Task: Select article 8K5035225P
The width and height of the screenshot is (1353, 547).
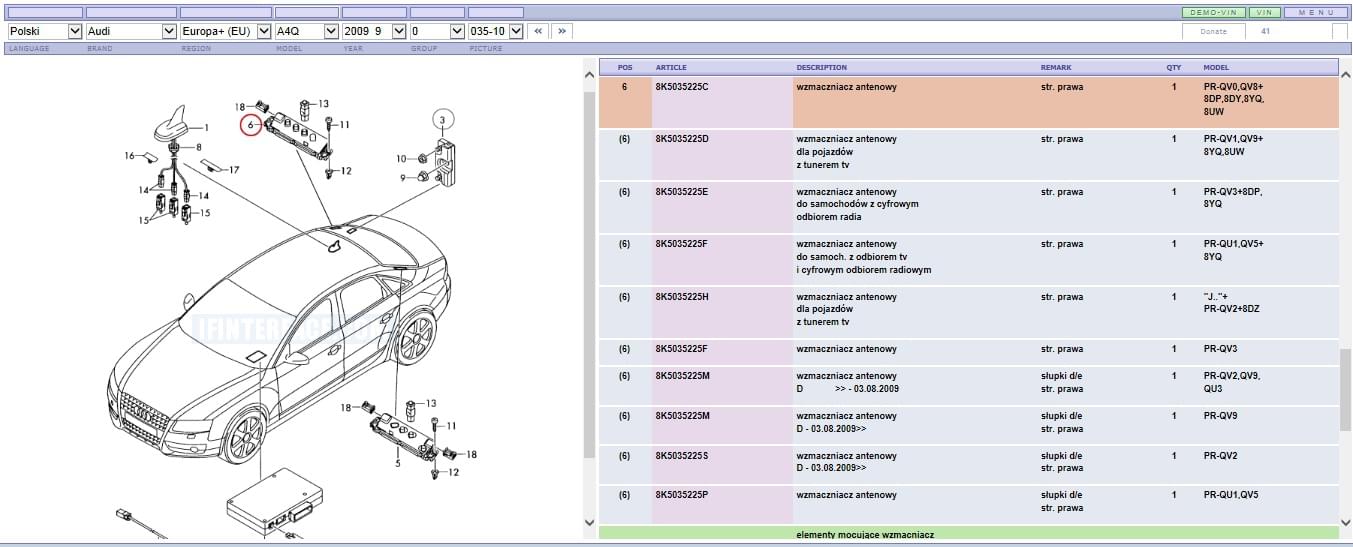Action: pyautogui.click(x=681, y=495)
